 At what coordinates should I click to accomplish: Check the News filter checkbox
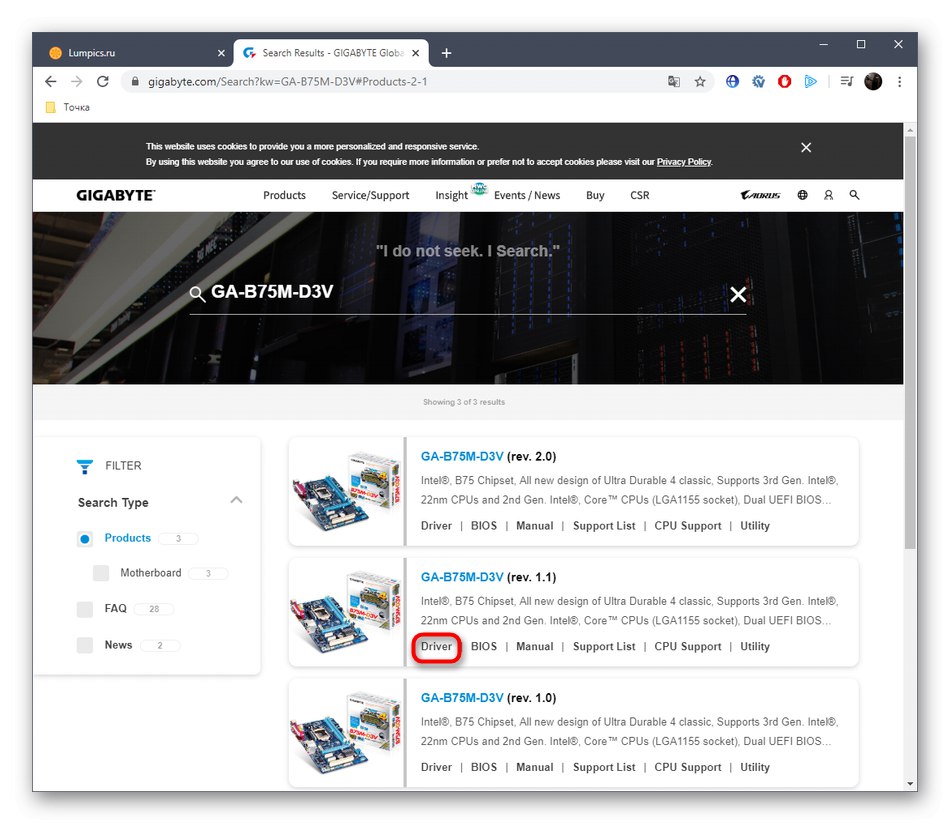(x=85, y=645)
